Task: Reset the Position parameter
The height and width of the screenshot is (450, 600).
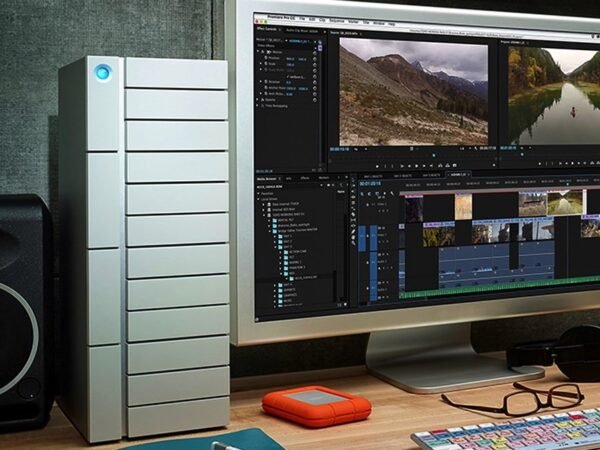Action: pos(315,59)
